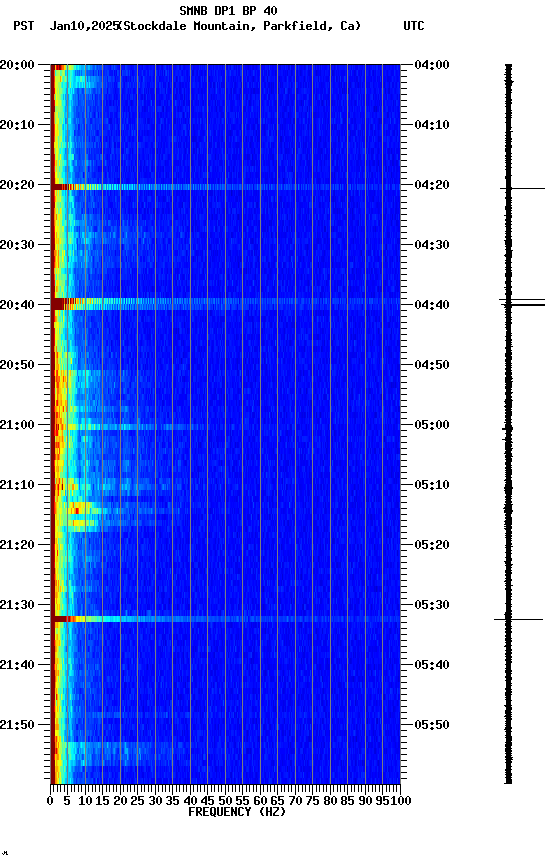Click the 20:00 PST time label

click(17, 65)
